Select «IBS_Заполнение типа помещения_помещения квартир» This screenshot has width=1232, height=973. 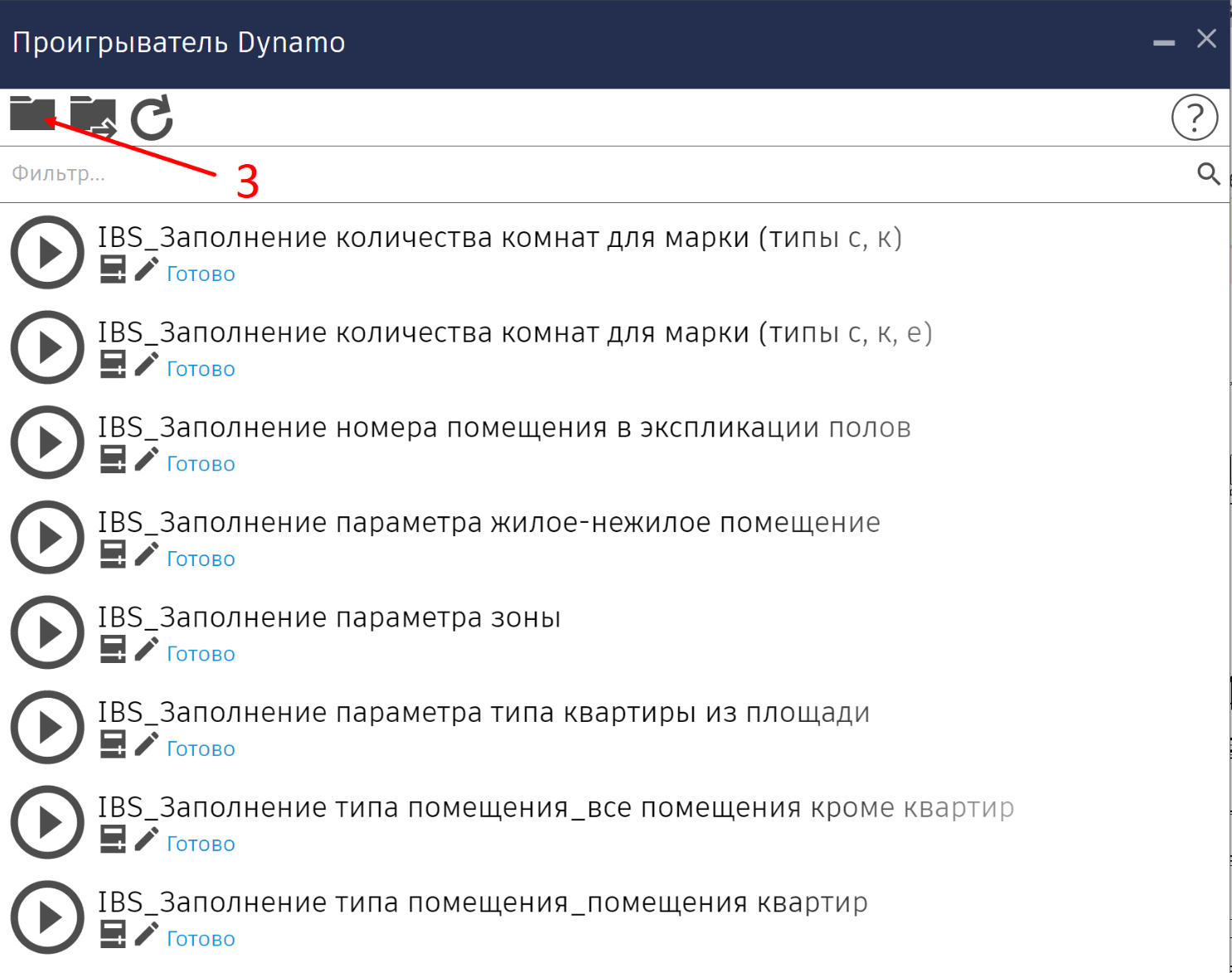(483, 903)
